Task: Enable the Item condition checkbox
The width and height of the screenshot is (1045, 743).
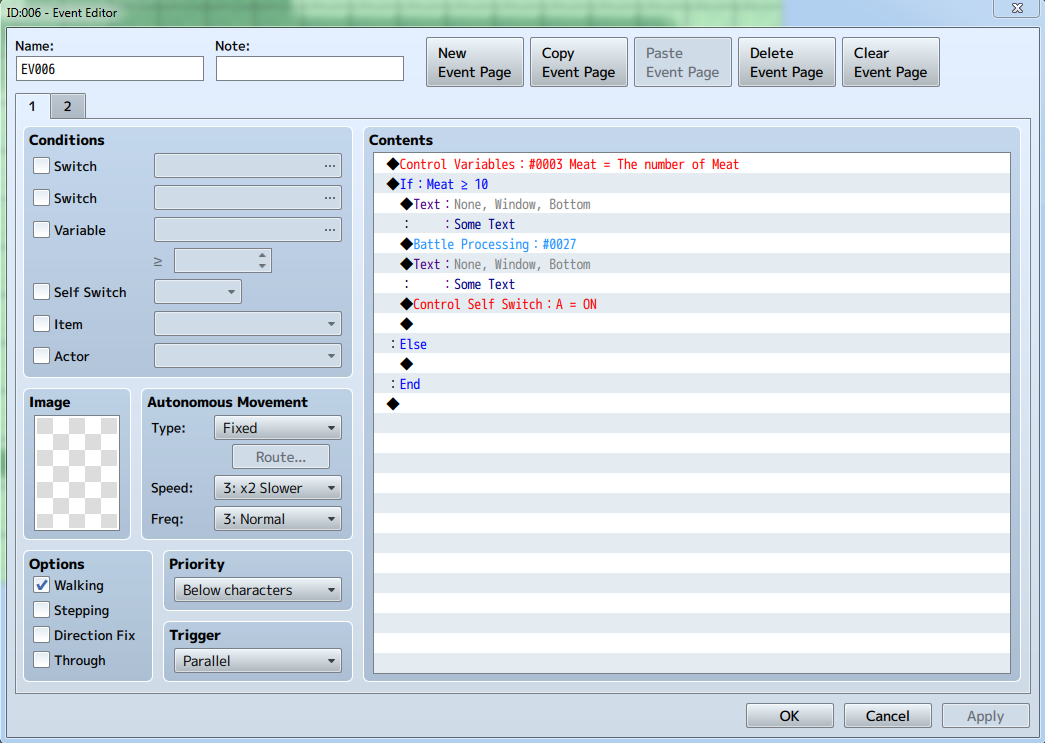Action: [41, 324]
